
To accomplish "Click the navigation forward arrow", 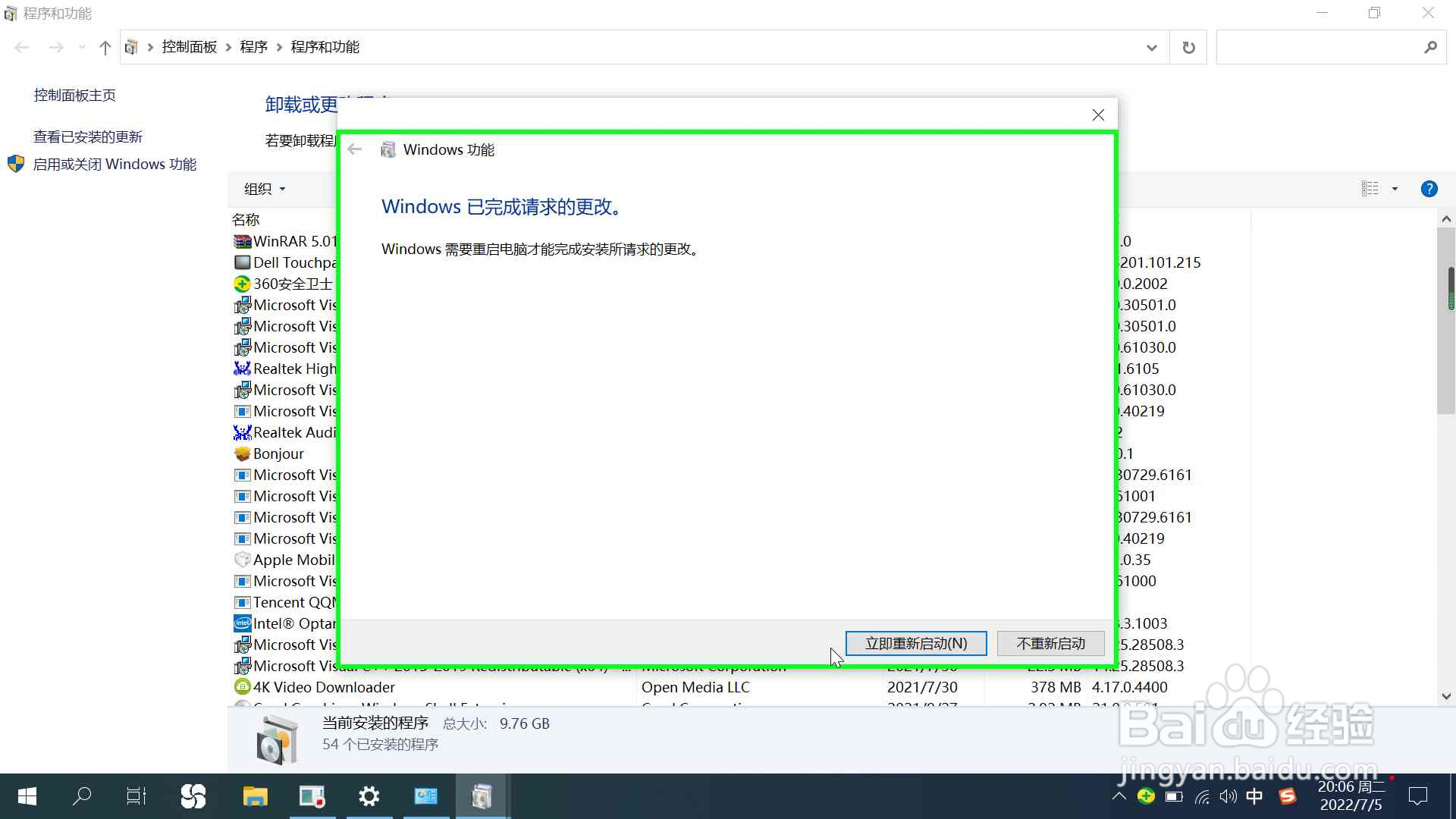I will [x=56, y=47].
